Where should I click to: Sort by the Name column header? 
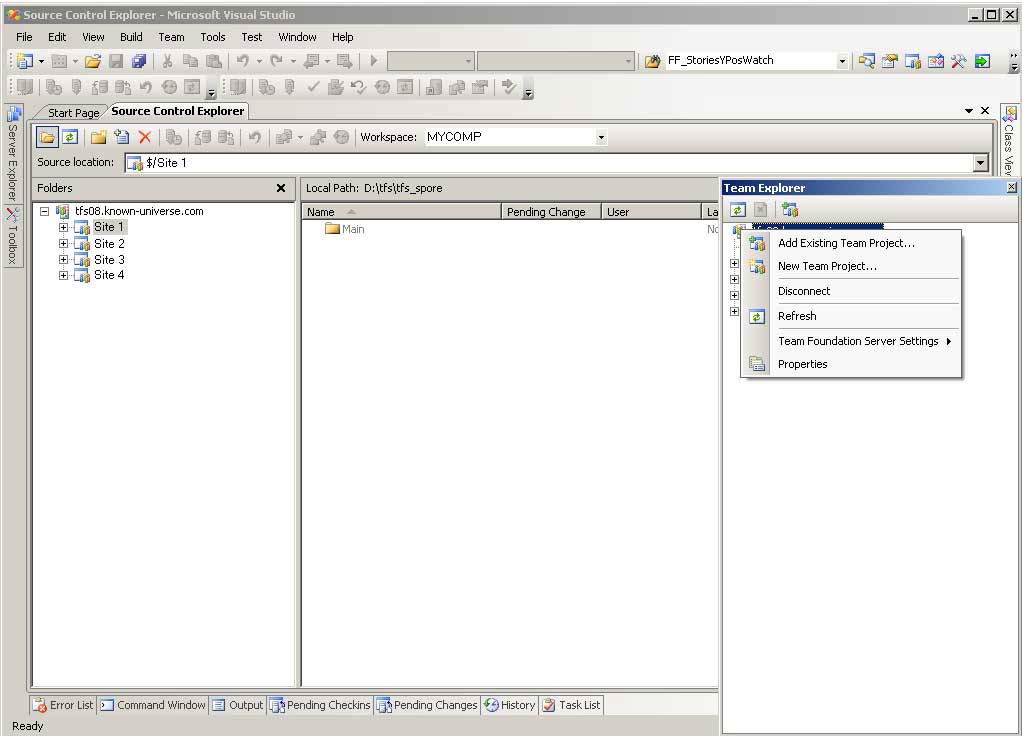[402, 212]
